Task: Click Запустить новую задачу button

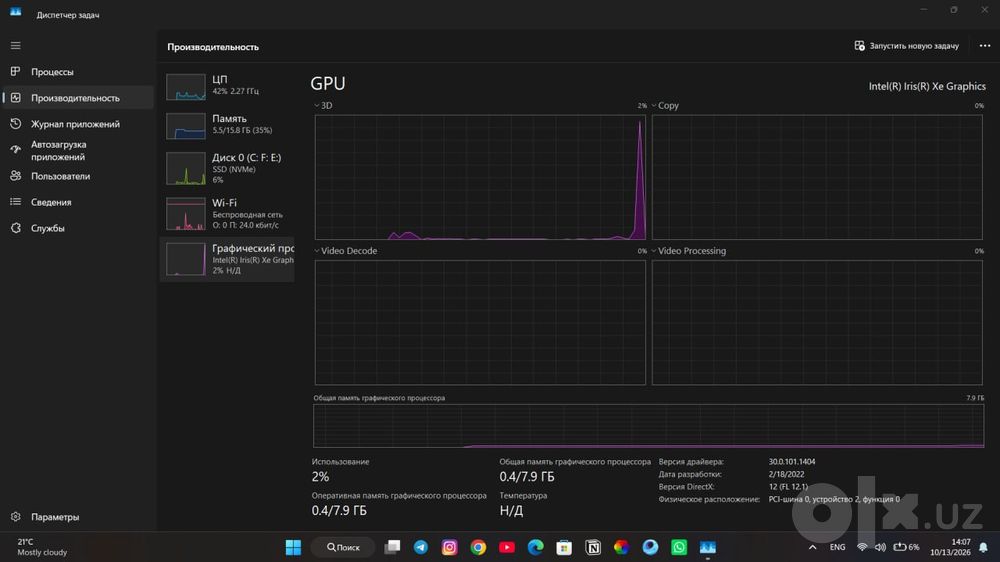Action: tap(906, 46)
